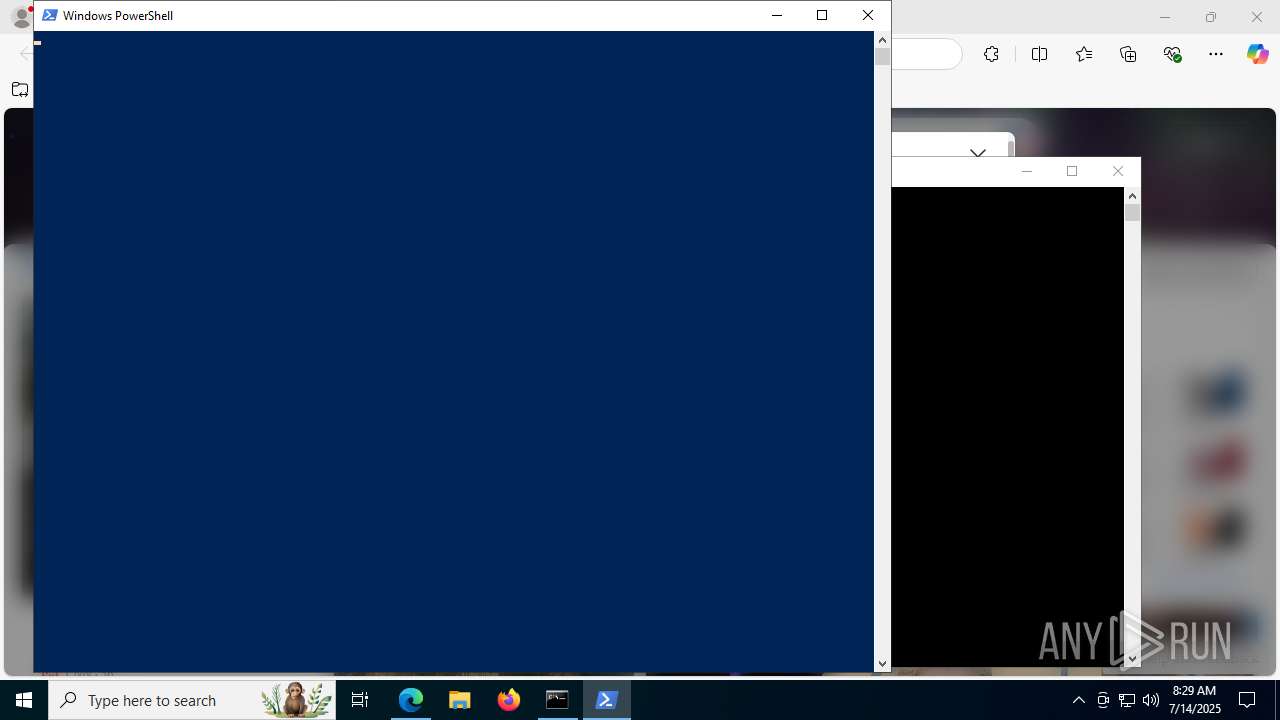The height and width of the screenshot is (720, 1280).
Task: Click the monkey illustration in the search box
Action: pyautogui.click(x=296, y=700)
